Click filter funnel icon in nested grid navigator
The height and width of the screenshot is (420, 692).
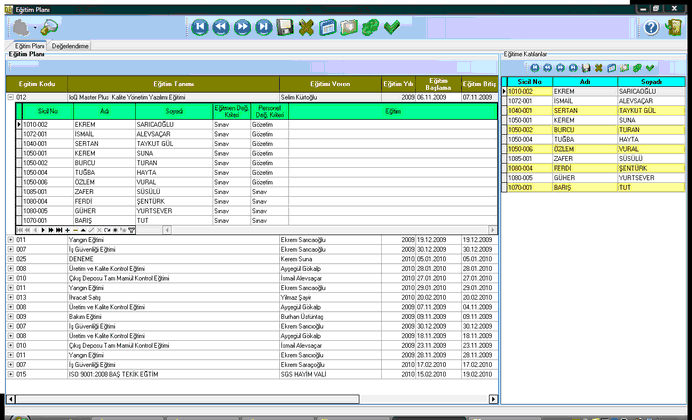coord(132,230)
